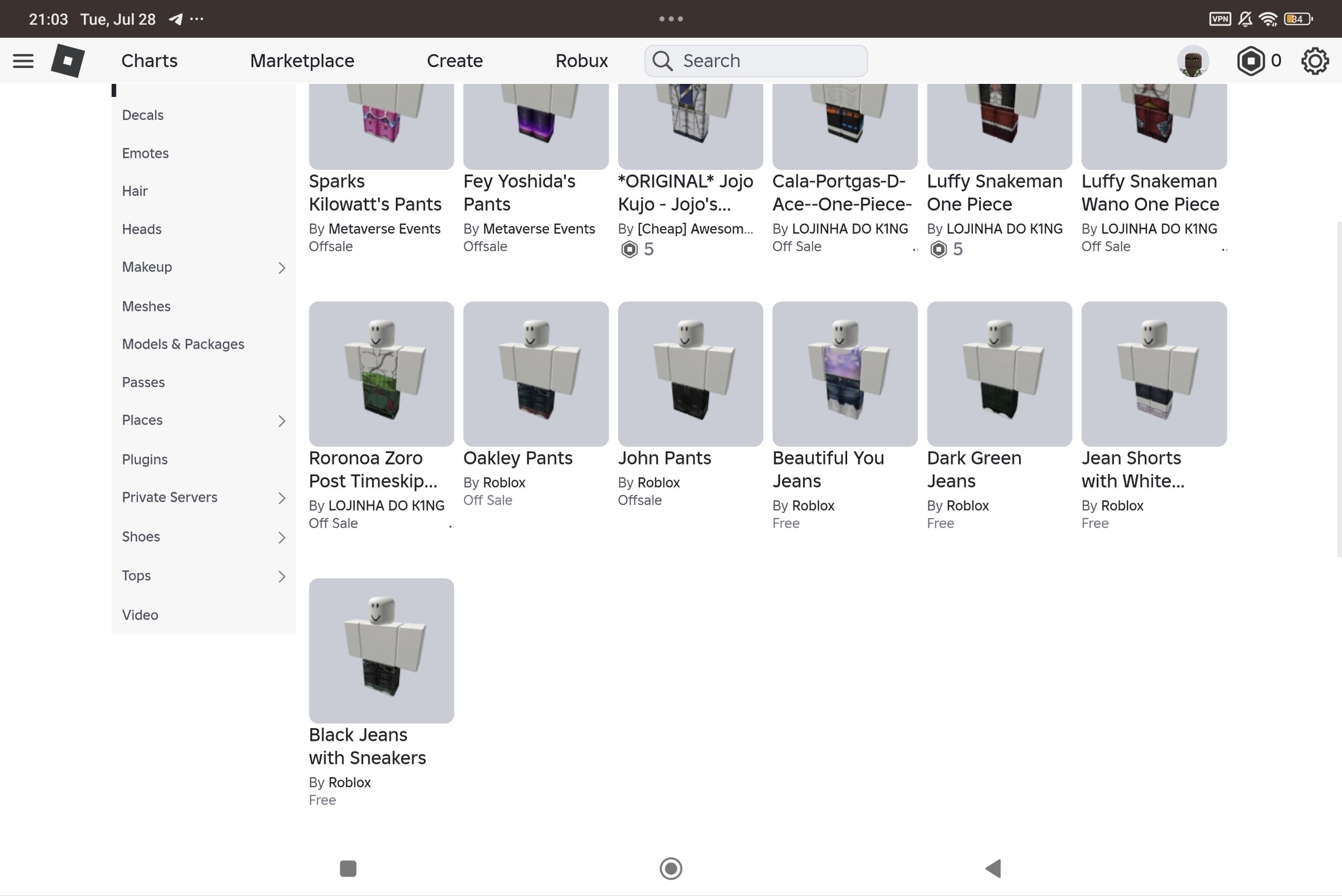Screen dimensions: 1342x896
Task: Open the Charts tab
Action: click(149, 61)
